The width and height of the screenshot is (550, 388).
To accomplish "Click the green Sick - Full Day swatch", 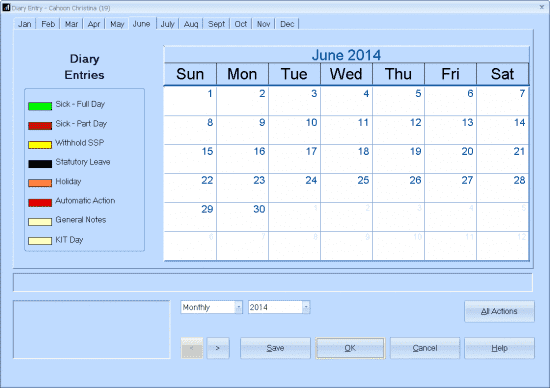I will click(40, 106).
